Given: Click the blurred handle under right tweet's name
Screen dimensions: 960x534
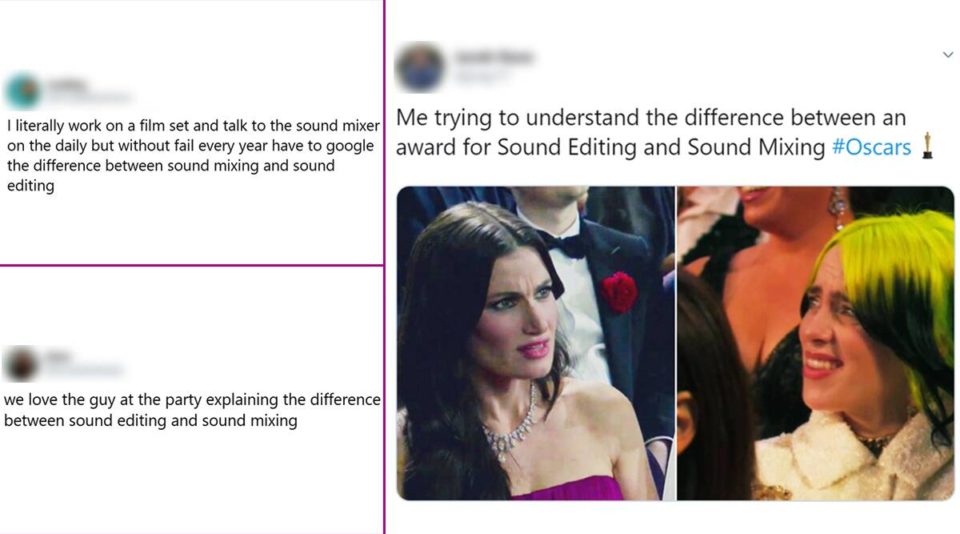Looking at the screenshot, I should click(482, 77).
